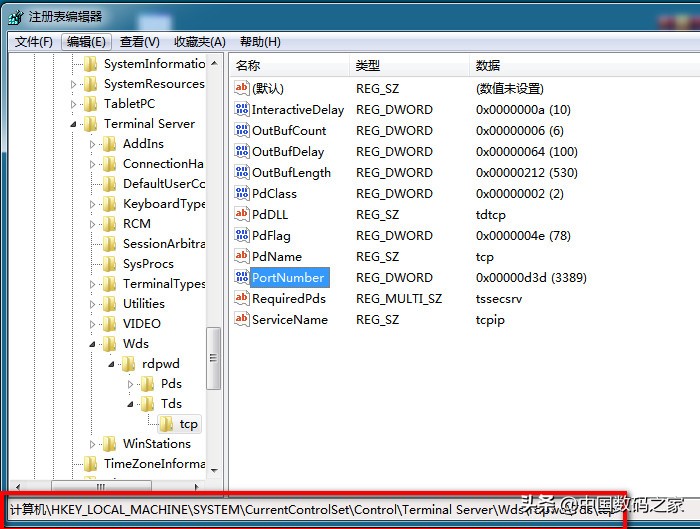Expand the Pds tree node
The width and height of the screenshot is (700, 529).
pos(130,384)
